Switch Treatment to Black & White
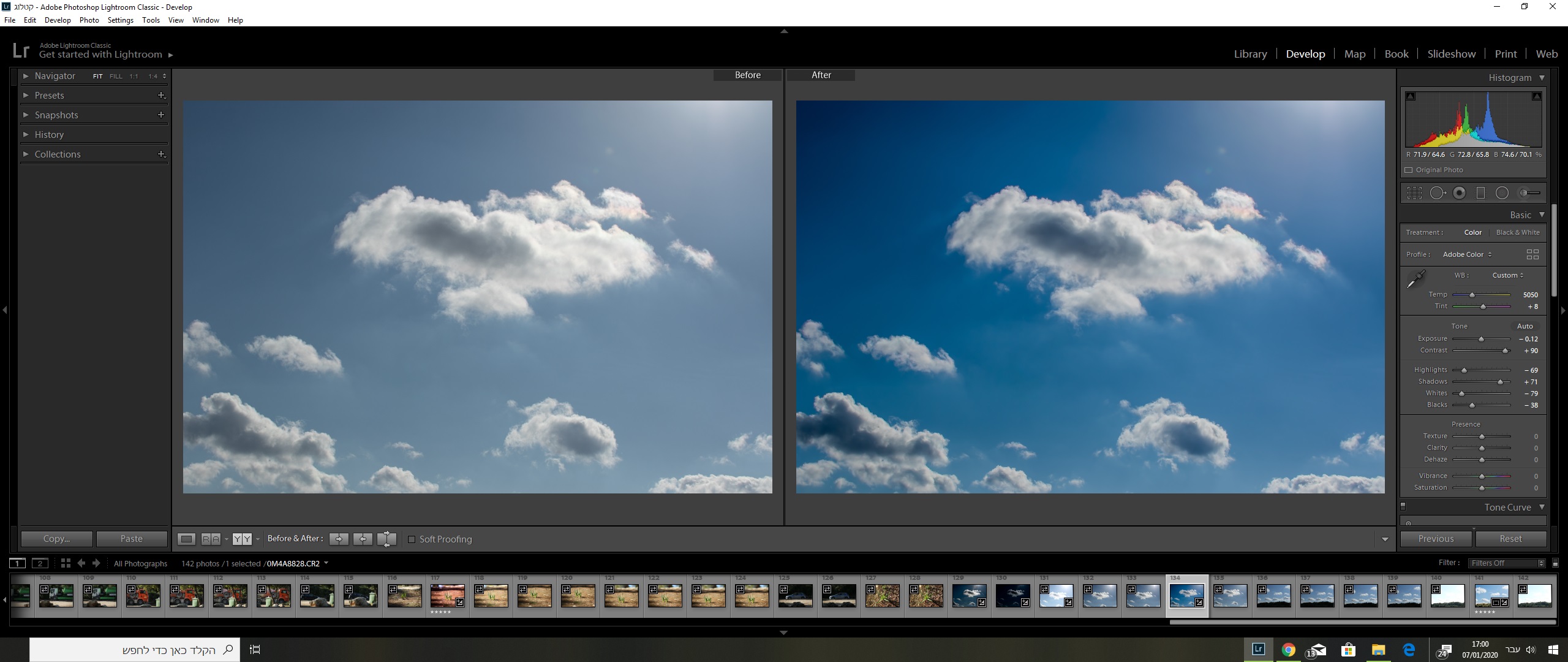Image resolution: width=1568 pixels, height=662 pixels. coord(1517,232)
